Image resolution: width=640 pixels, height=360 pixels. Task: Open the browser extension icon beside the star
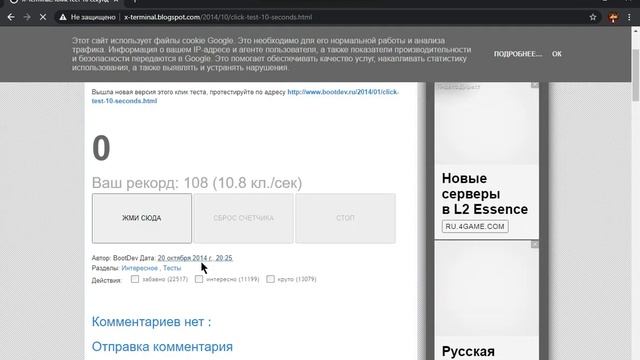[x=613, y=17]
